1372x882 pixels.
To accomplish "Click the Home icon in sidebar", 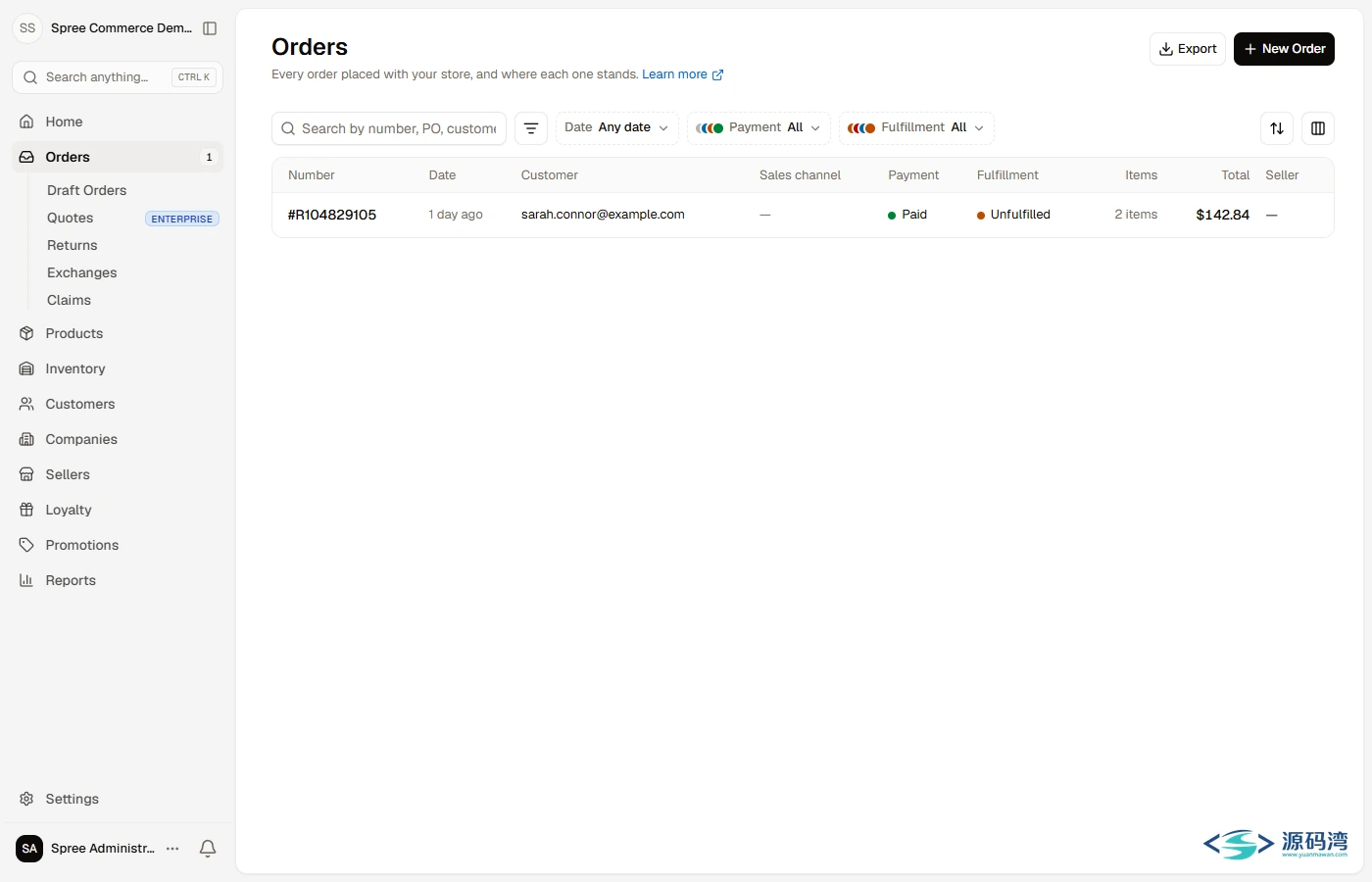I will [26, 122].
